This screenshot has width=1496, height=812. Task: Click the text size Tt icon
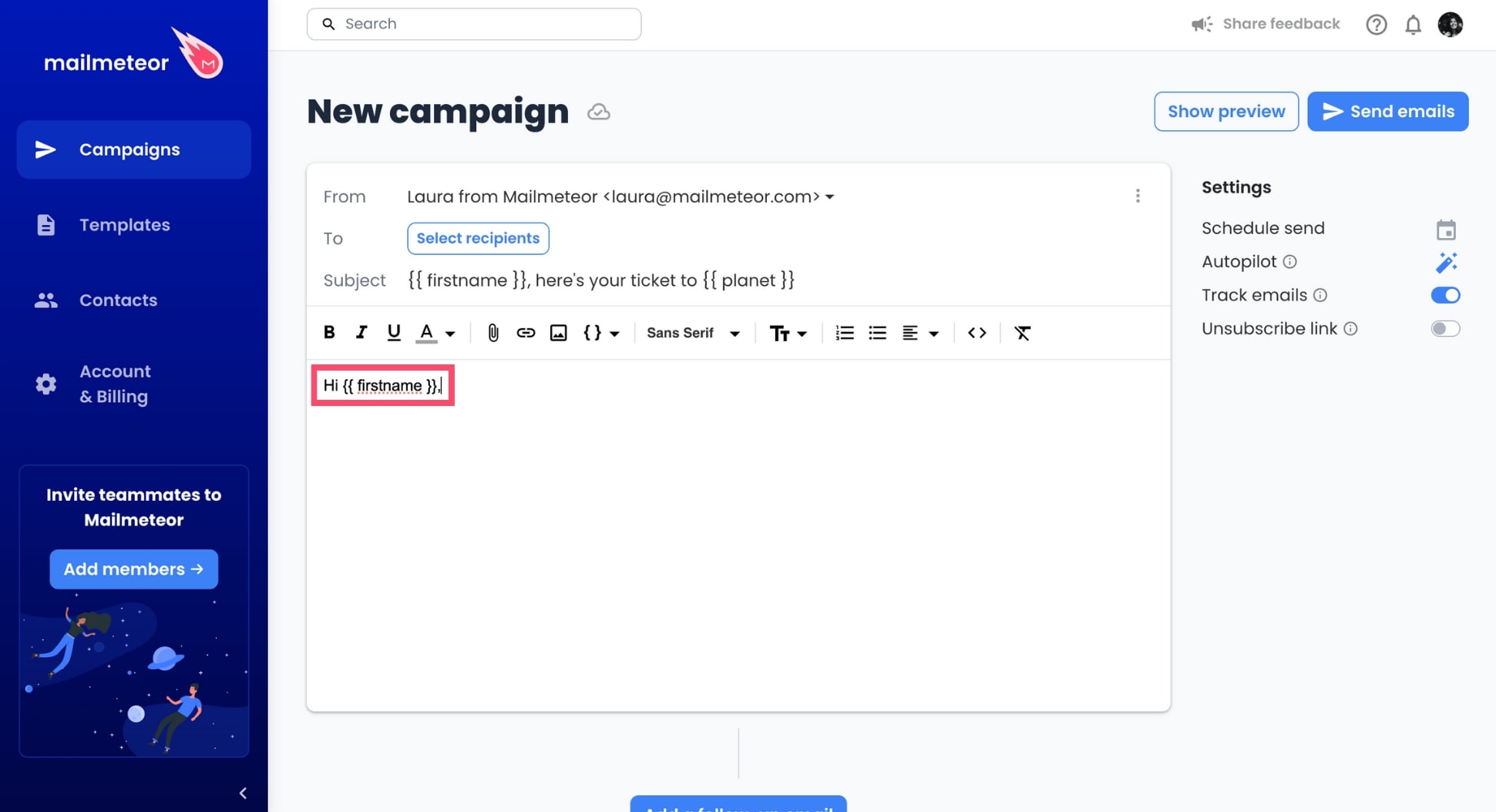(779, 334)
